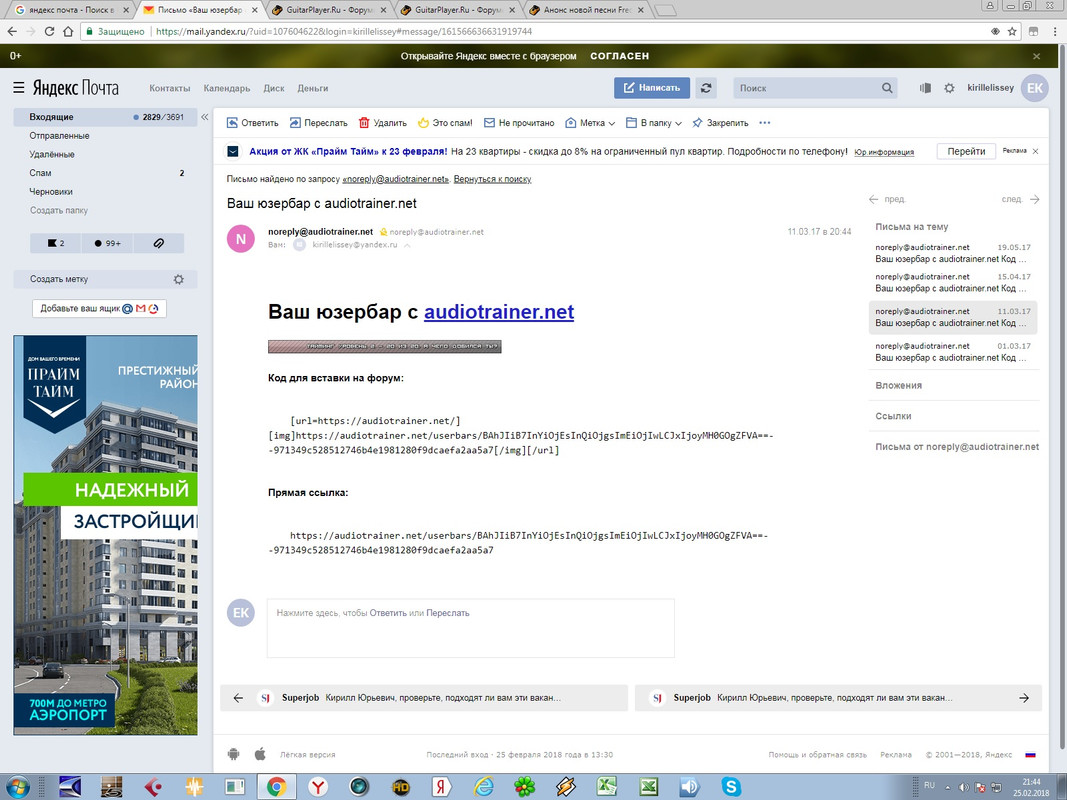
Task: Pin letter with Закрепить
Action: click(x=720, y=123)
